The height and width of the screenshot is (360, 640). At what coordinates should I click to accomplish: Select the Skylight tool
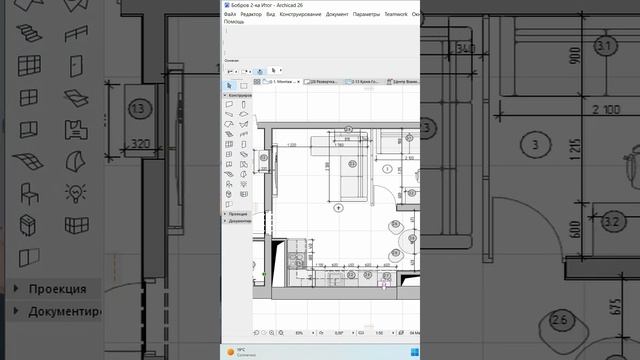point(244,154)
